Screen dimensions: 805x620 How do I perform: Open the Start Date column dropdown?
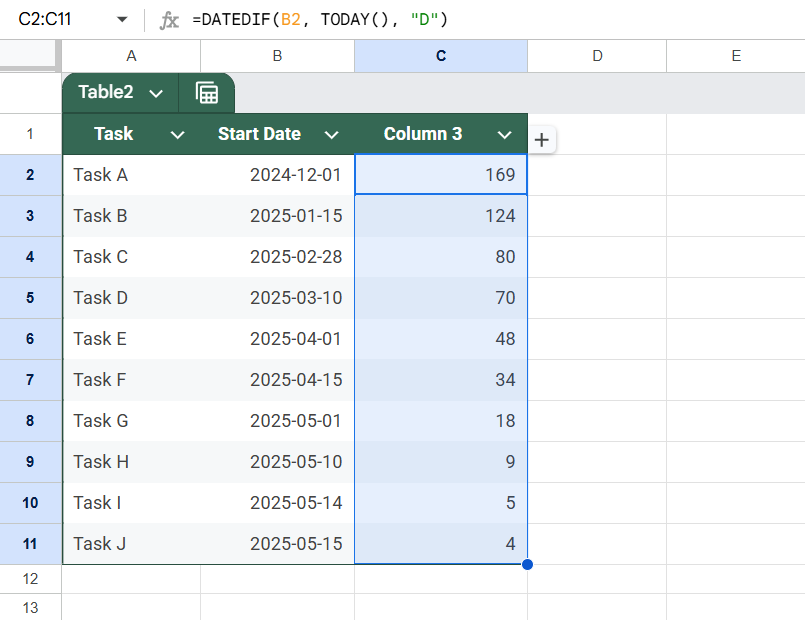332,135
